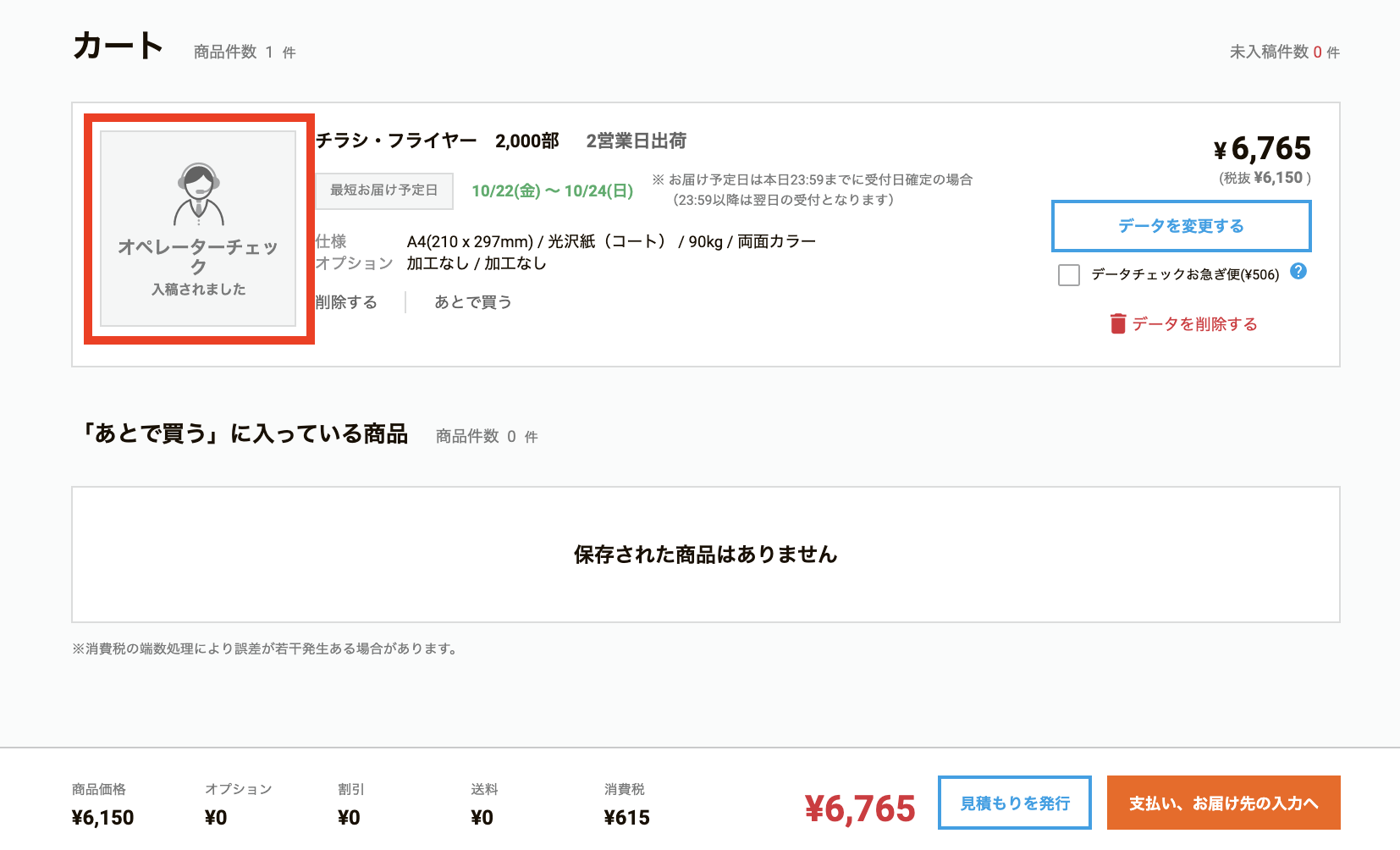This screenshot has height=850, width=1400.
Task: Click the red total ¥6,765 in the footer
Action: click(859, 809)
